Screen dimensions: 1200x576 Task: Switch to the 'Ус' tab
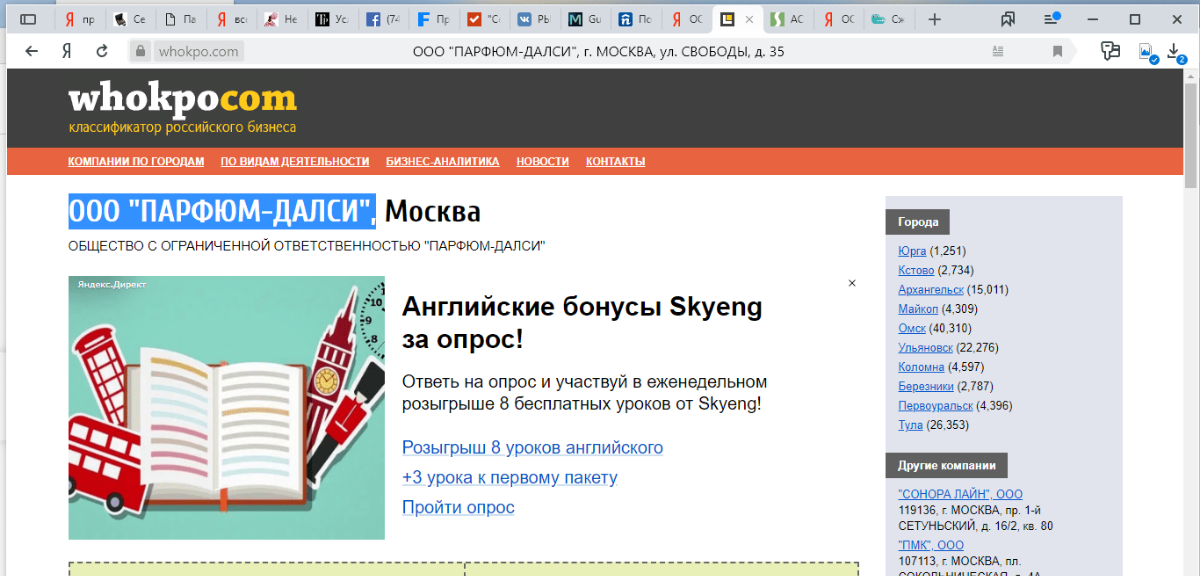332,19
